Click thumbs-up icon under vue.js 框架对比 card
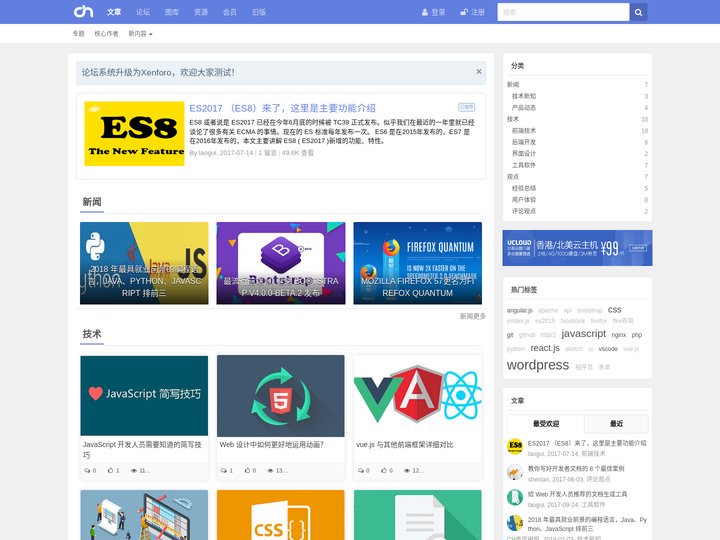This screenshot has height=540, width=720. pos(384,471)
